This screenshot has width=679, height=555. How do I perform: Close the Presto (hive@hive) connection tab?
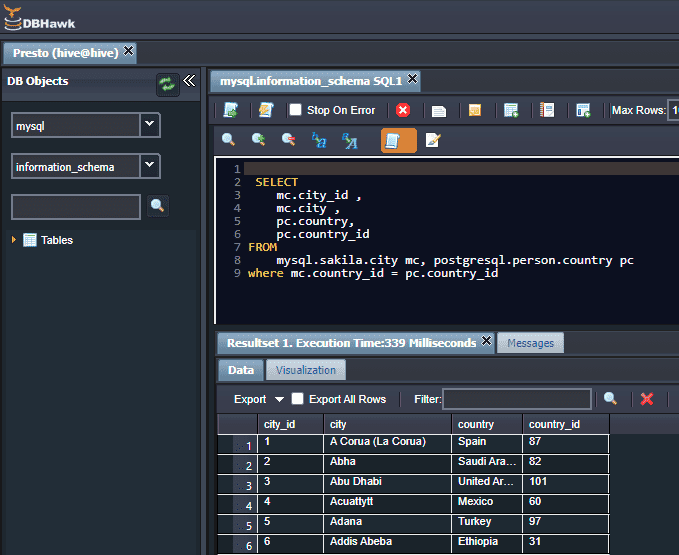pyautogui.click(x=129, y=51)
